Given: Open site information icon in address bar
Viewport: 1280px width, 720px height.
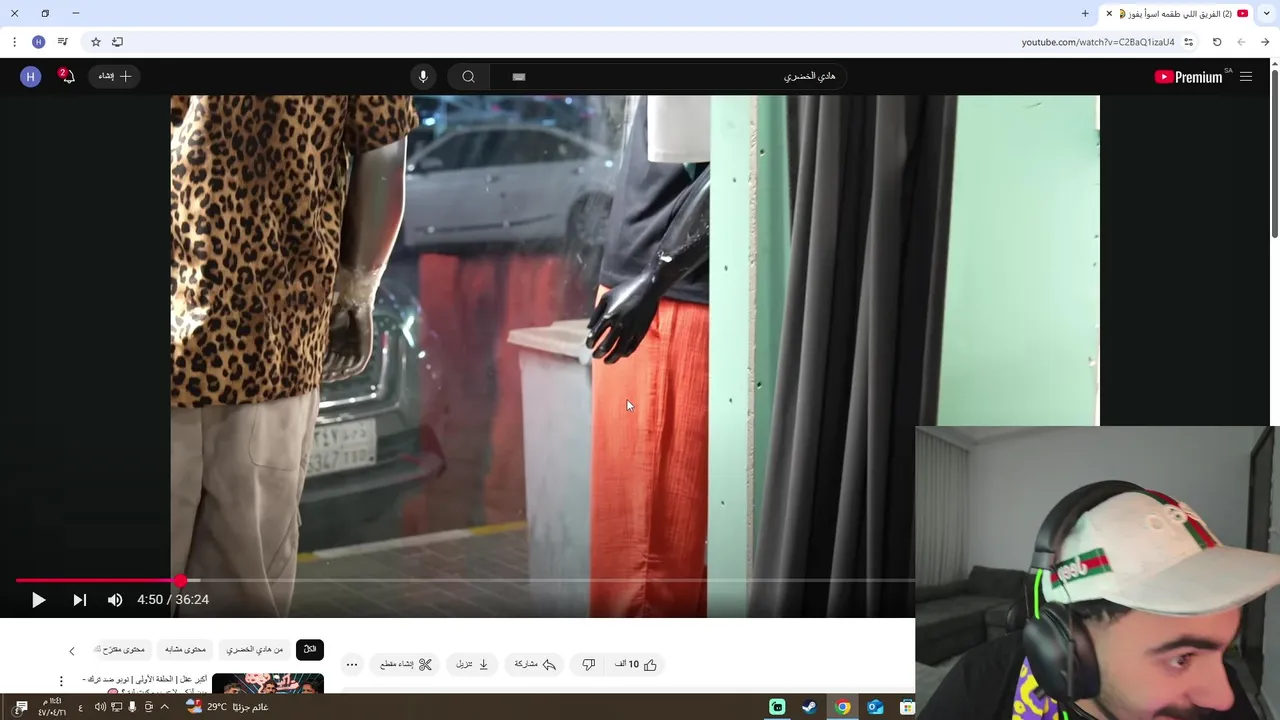Looking at the screenshot, I should click(1188, 42).
